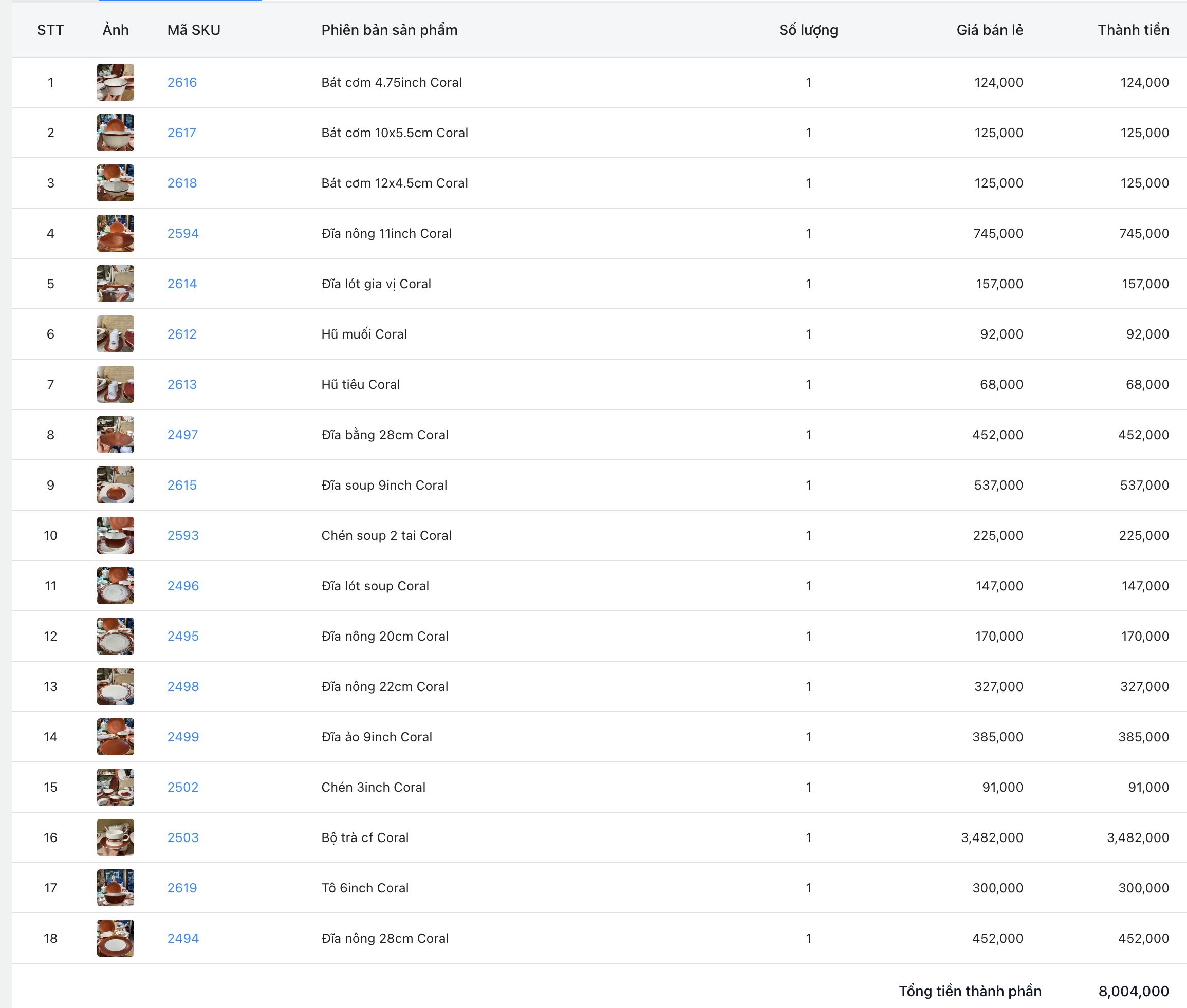The height and width of the screenshot is (1008, 1187).
Task: Click Hũ muối Coral thumbnail image
Action: (x=116, y=334)
